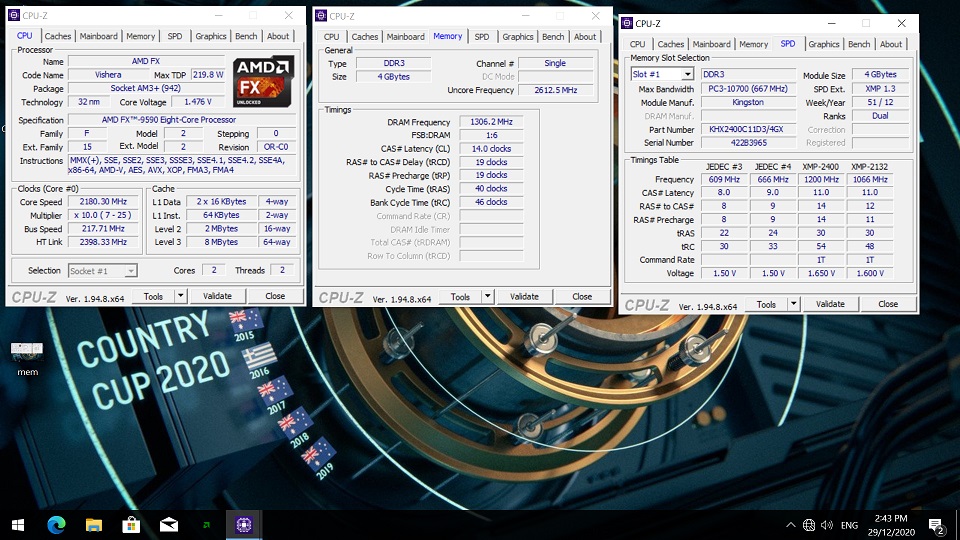Click the CAS# Latency value 14.0 clocks
Screen dimensions: 960x540
(491, 149)
